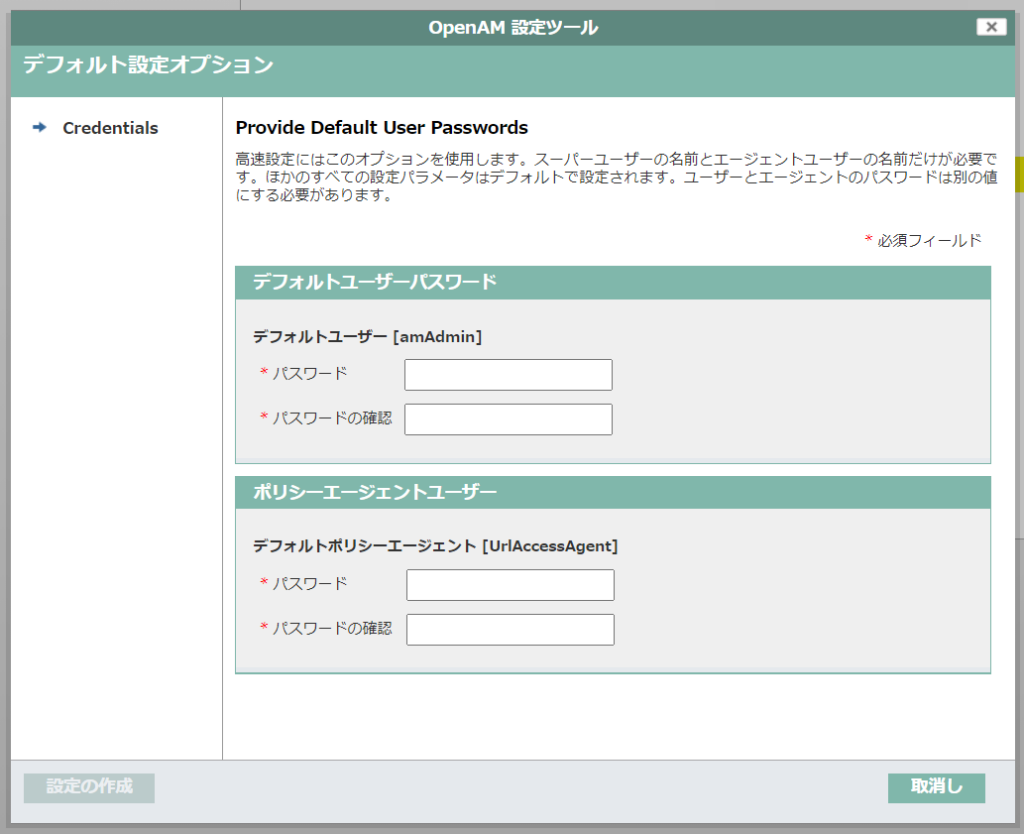This screenshot has width=1024, height=834.
Task: Focus the UrlAccessAgent パスワード field
Action: pyautogui.click(x=510, y=585)
